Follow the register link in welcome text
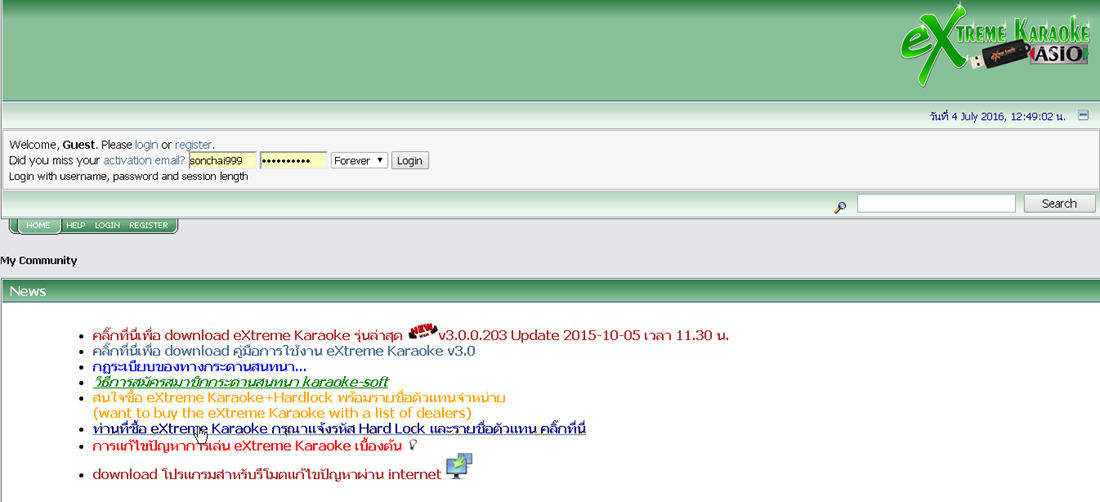Image resolution: width=1100 pixels, height=502 pixels. click(x=193, y=145)
